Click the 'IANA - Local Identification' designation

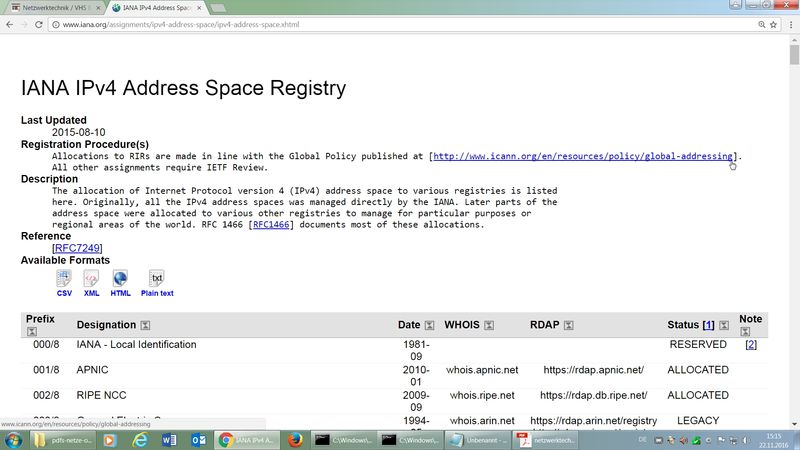click(x=136, y=344)
